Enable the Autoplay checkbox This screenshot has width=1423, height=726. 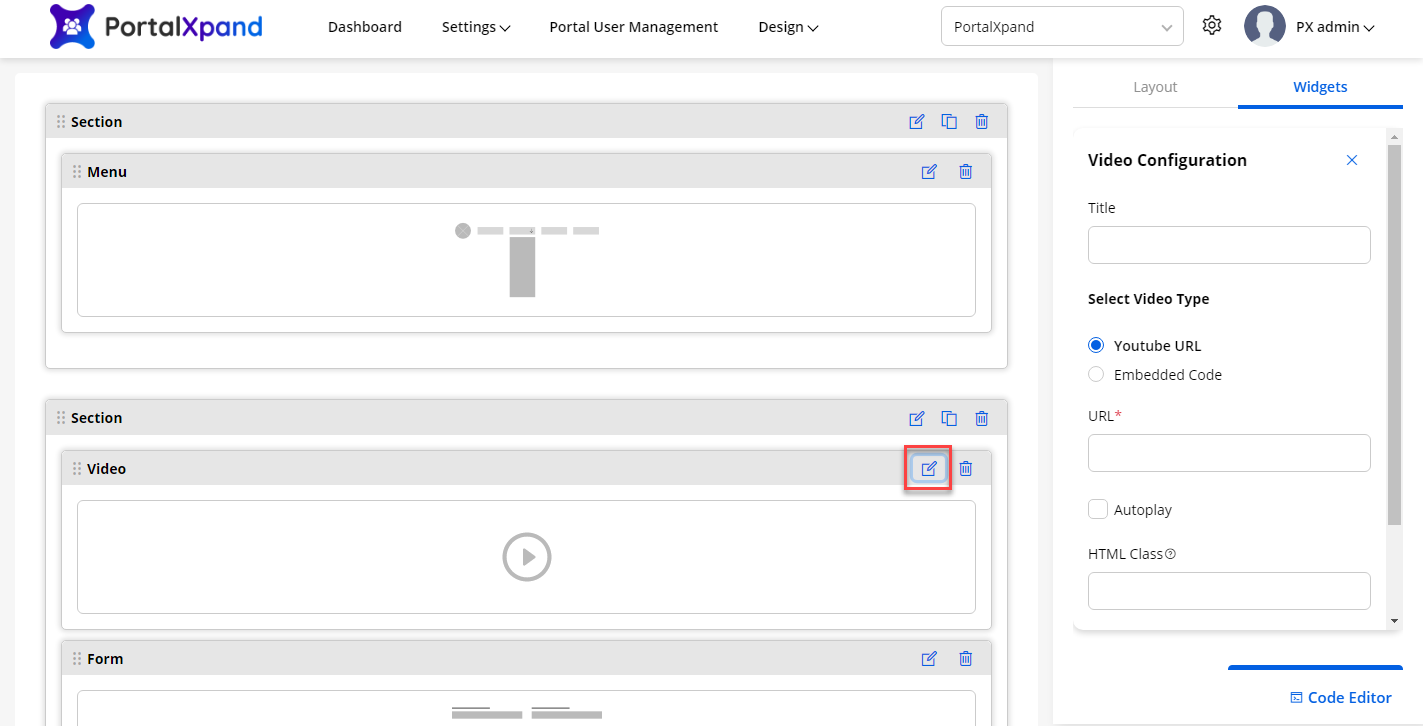point(1097,509)
